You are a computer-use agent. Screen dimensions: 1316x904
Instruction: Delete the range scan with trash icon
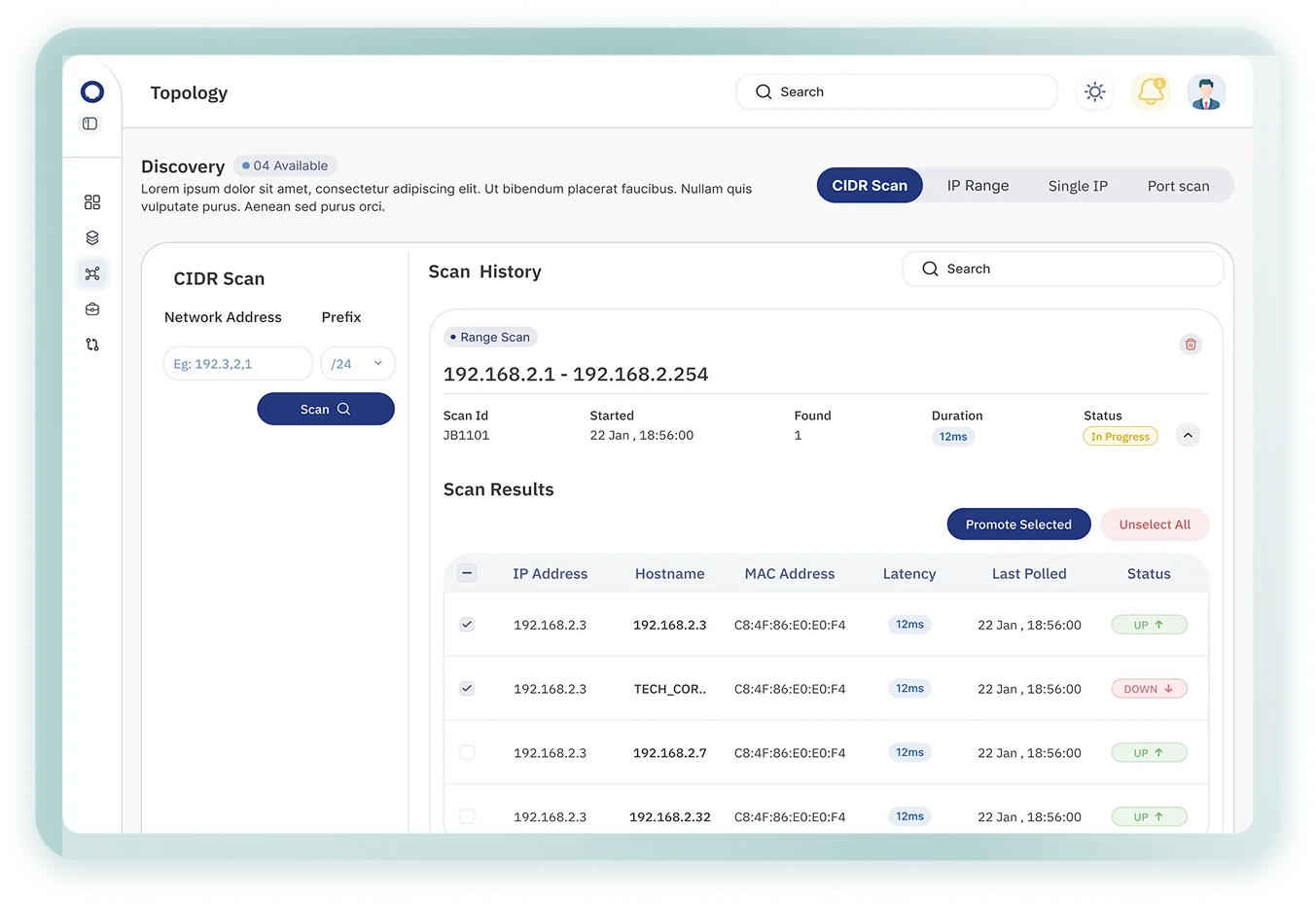pos(1191,344)
